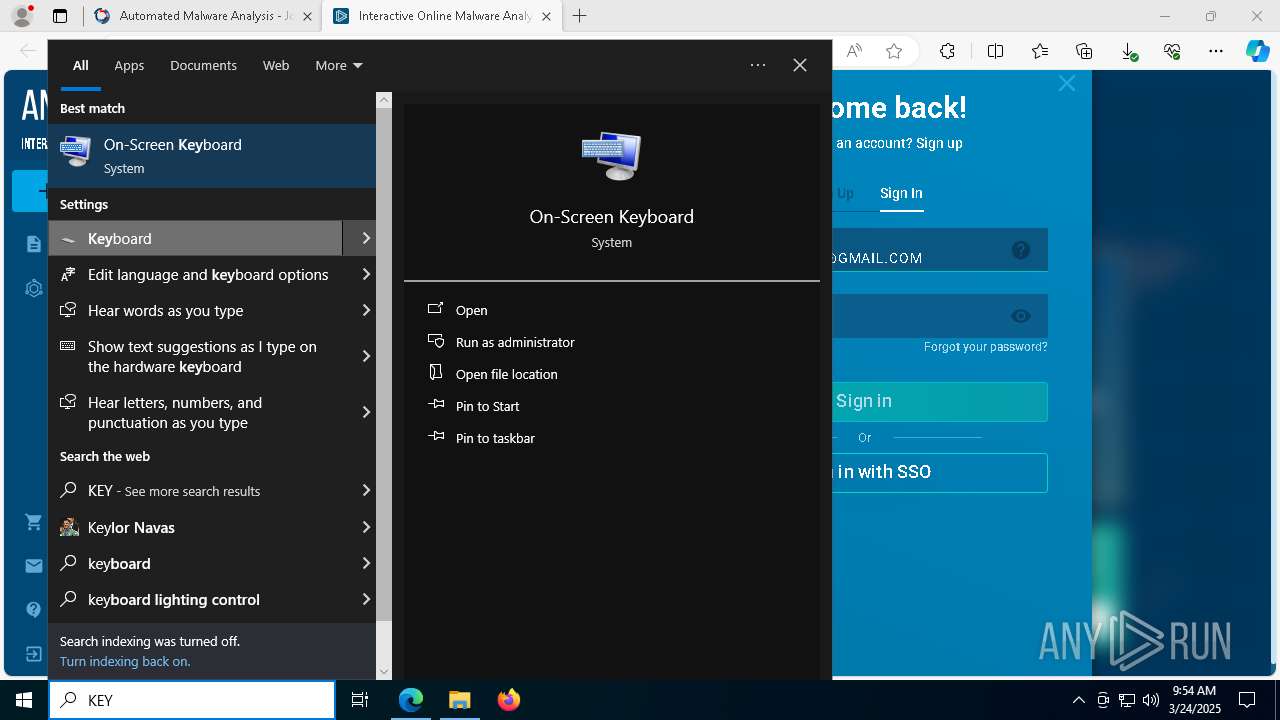
Task: Open On-Screen Keyboard best match result
Action: click(212, 156)
